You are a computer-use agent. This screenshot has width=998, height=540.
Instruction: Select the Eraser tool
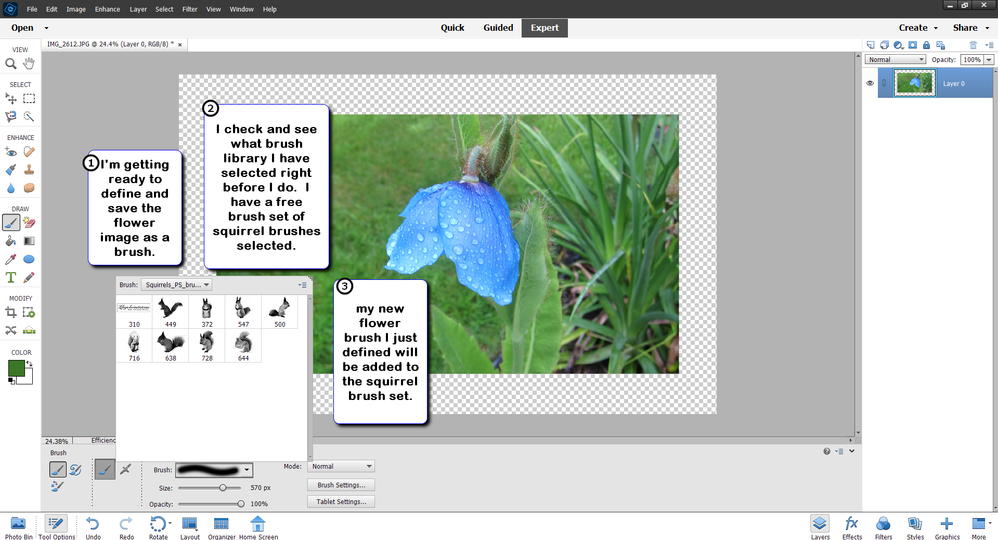tap(29, 223)
